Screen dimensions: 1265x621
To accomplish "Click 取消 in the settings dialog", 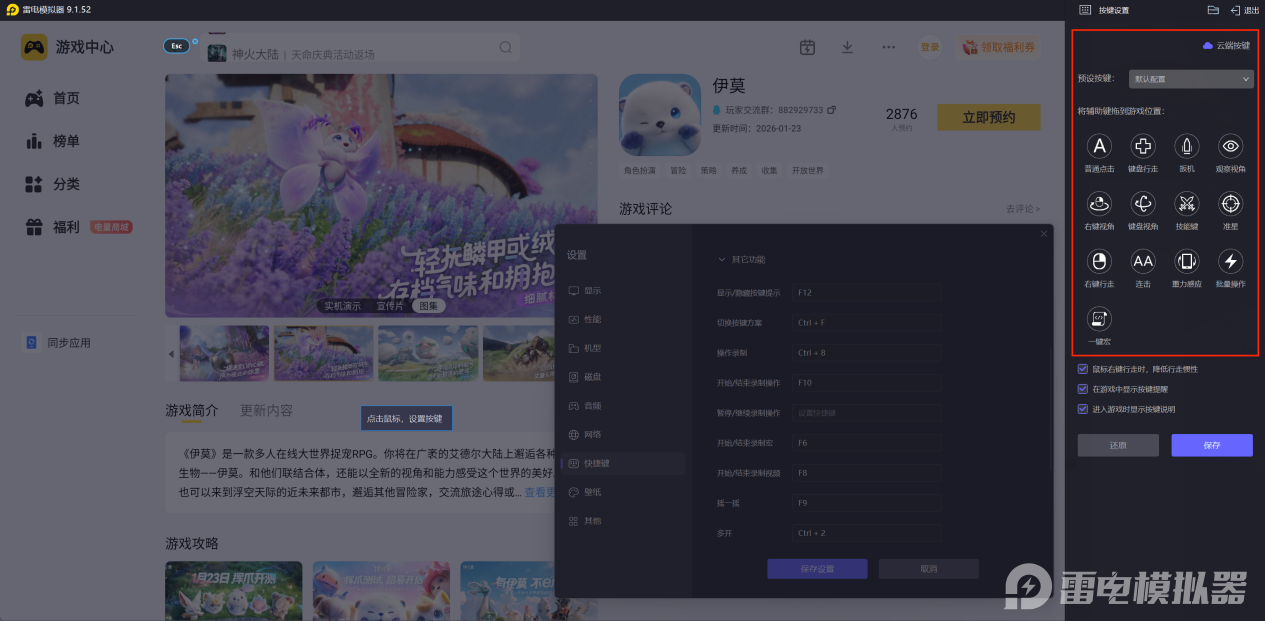I will [929, 568].
